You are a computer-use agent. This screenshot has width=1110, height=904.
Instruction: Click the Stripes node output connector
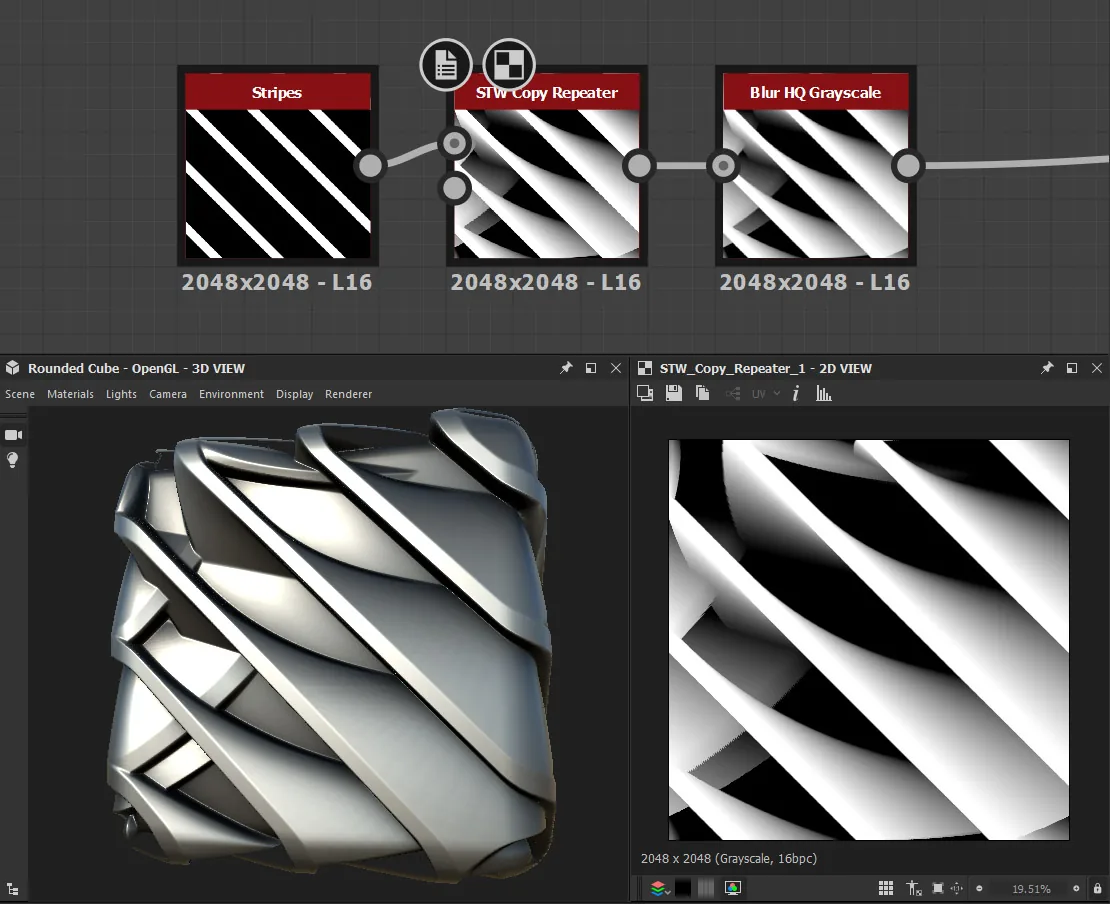(x=370, y=166)
